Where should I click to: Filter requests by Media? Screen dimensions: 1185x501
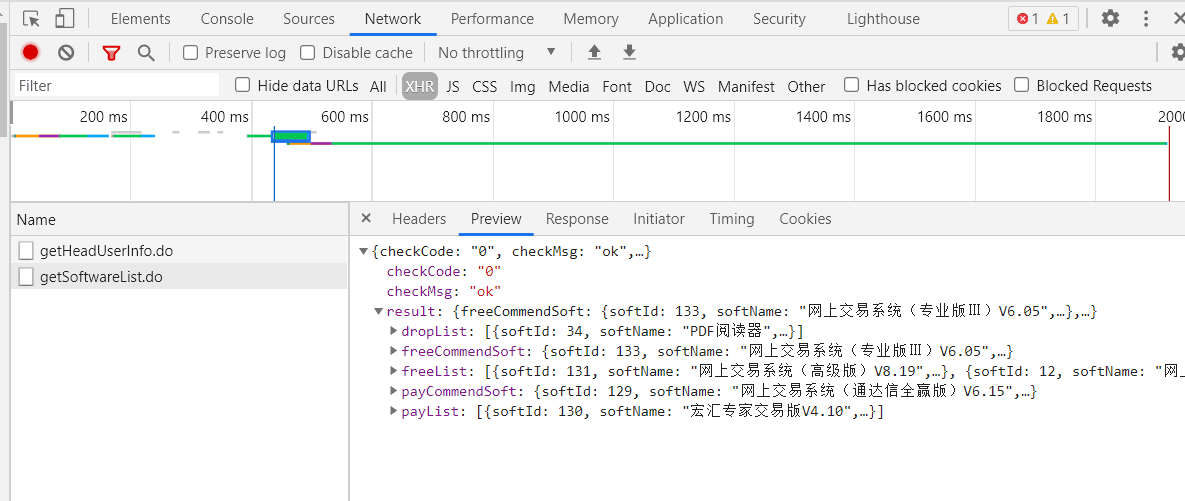click(x=568, y=86)
